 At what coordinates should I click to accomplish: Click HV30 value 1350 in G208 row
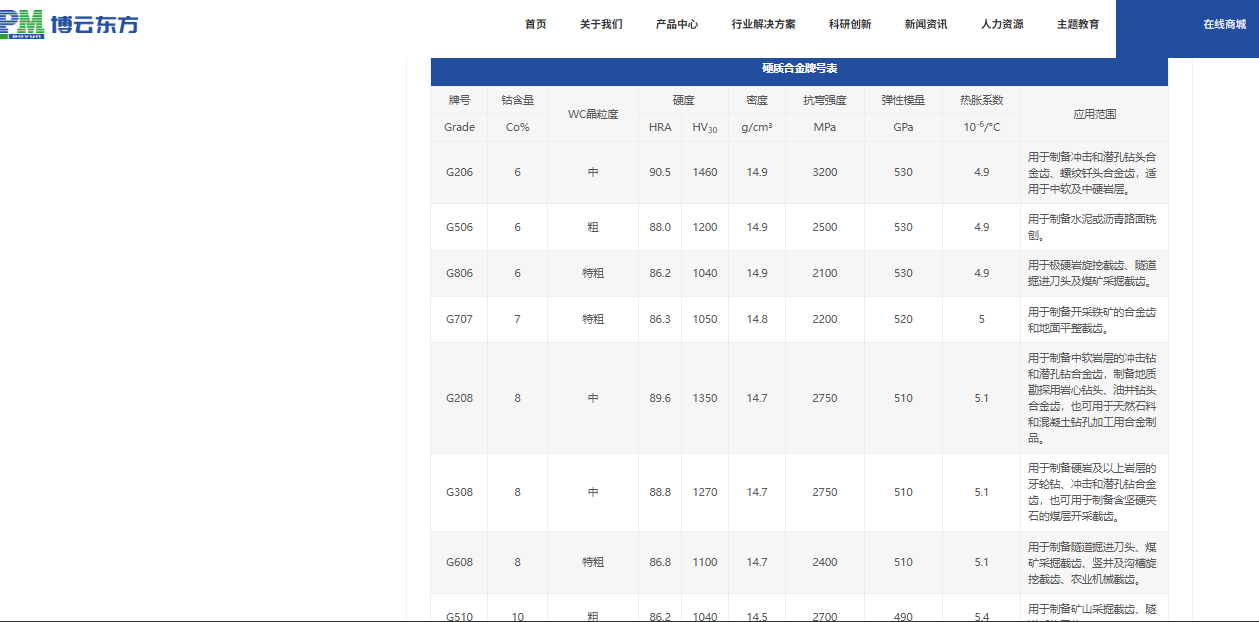(x=705, y=398)
